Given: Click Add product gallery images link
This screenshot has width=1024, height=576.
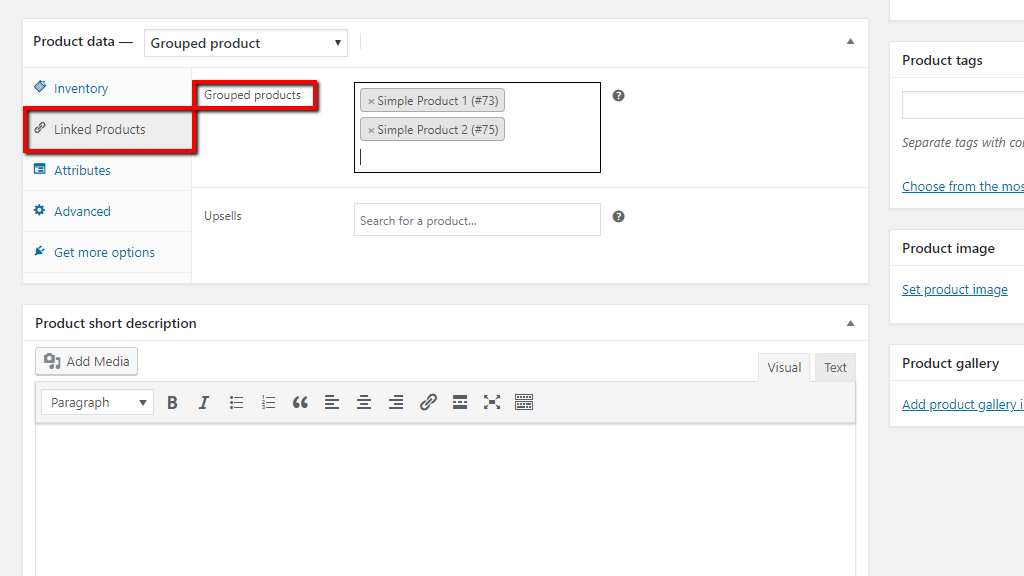Looking at the screenshot, I should click(x=963, y=404).
